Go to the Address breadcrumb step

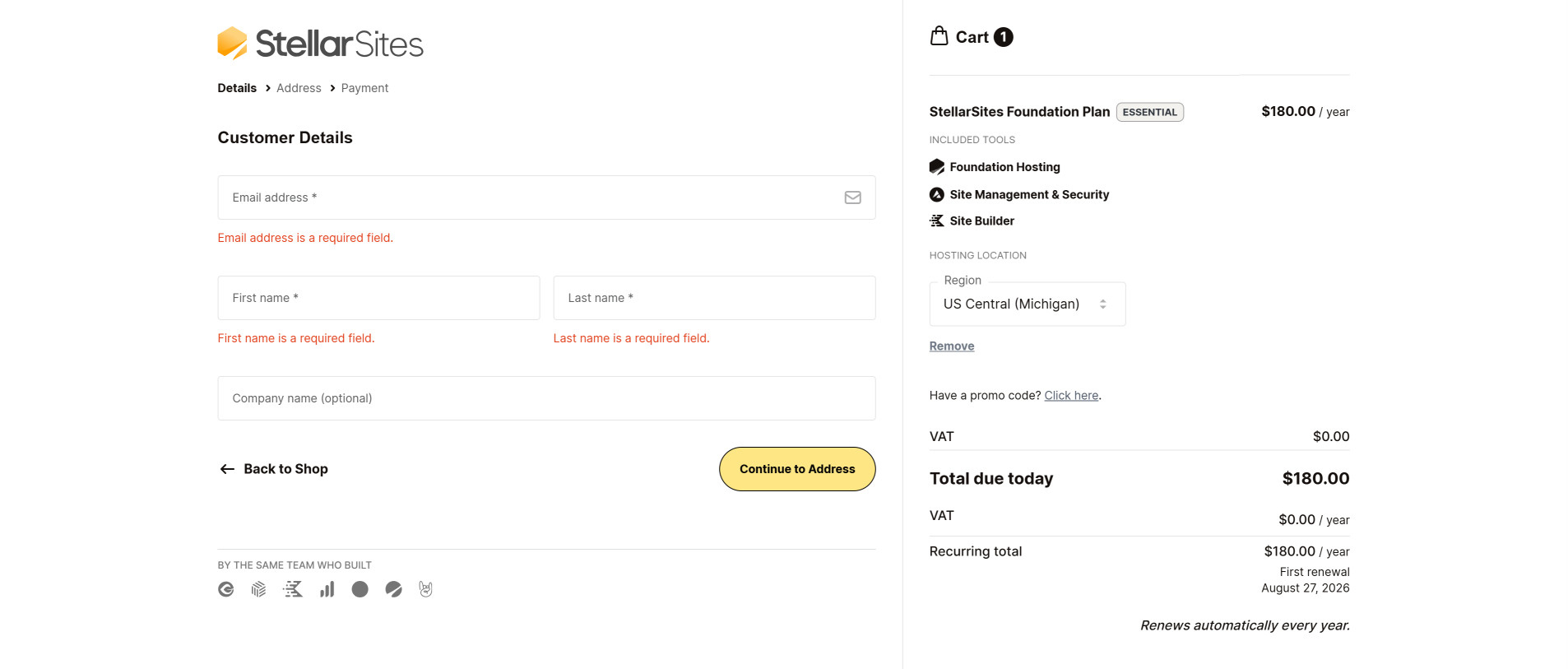point(299,88)
